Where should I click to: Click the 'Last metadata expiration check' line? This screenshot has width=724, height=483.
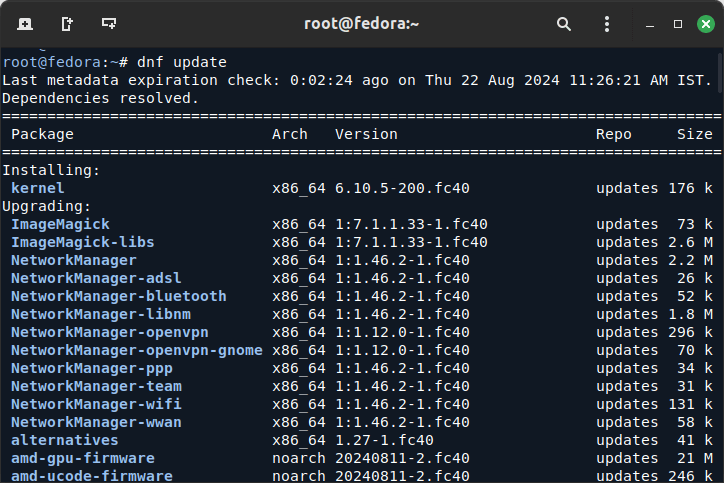click(x=357, y=80)
